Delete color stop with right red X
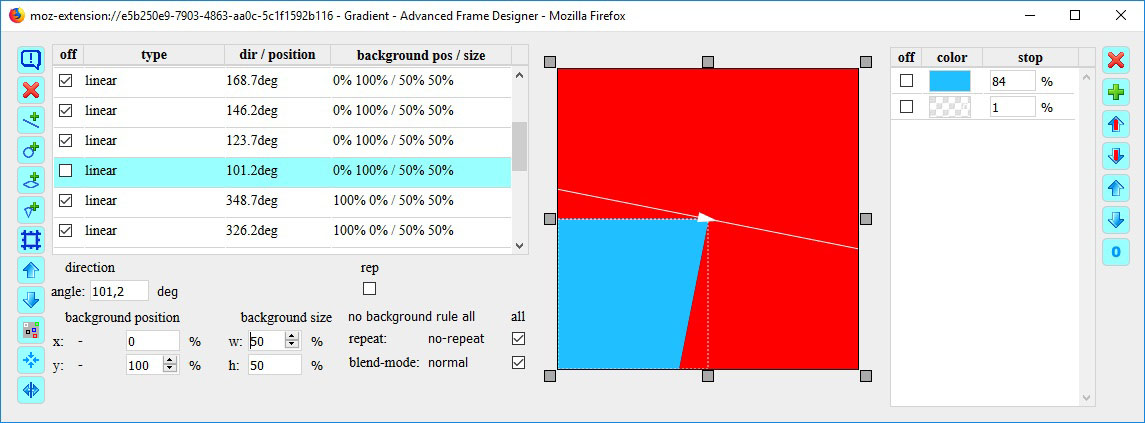 (1115, 59)
